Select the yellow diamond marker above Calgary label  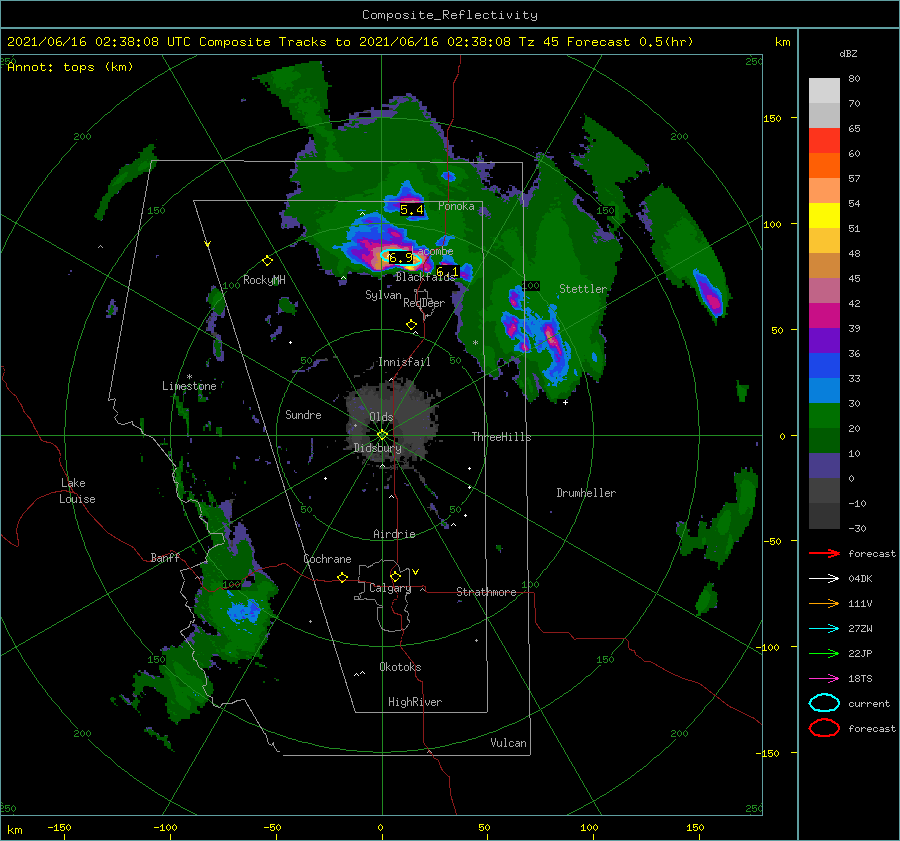pos(395,576)
